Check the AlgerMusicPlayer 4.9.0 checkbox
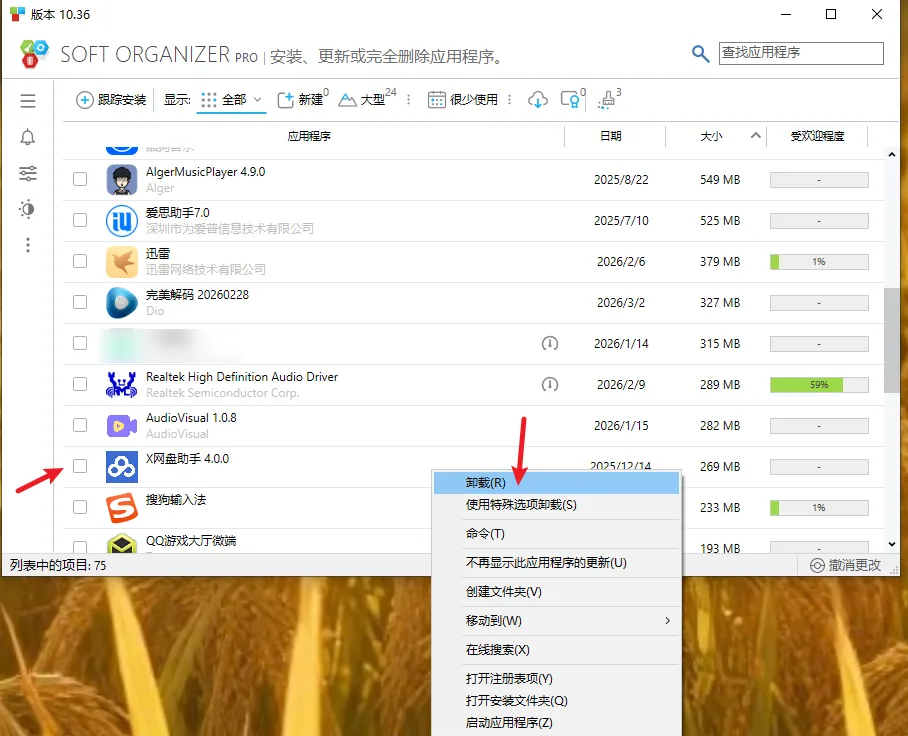Image resolution: width=908 pixels, height=736 pixels. (x=80, y=180)
